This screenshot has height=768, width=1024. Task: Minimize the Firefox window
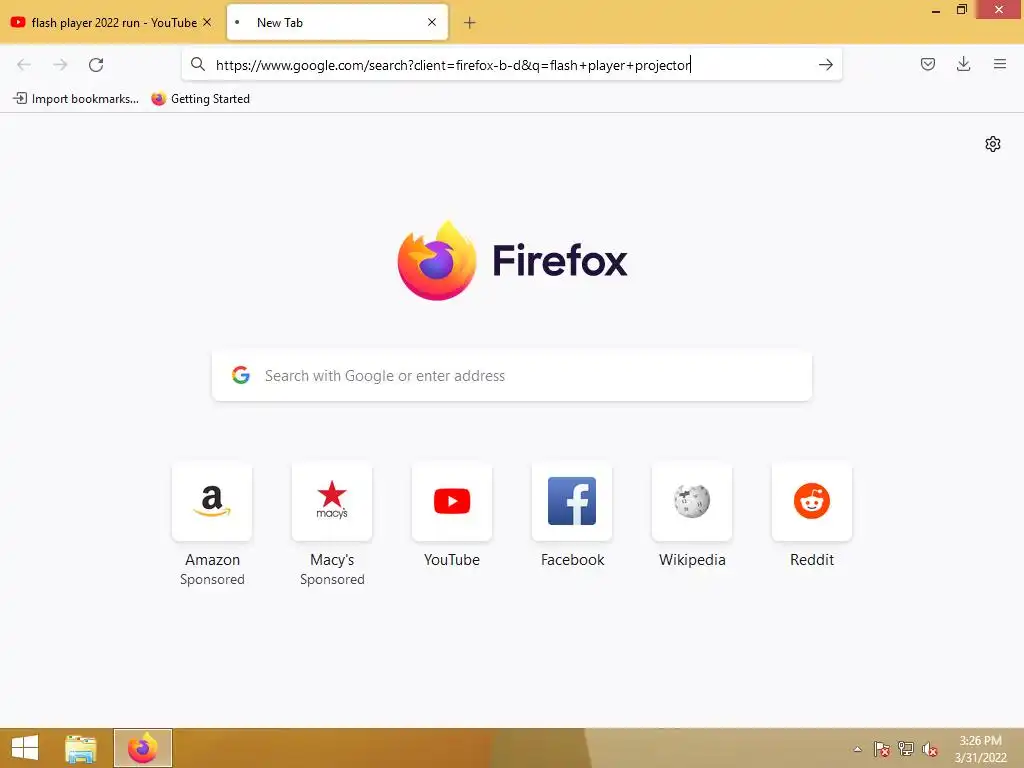coord(936,10)
